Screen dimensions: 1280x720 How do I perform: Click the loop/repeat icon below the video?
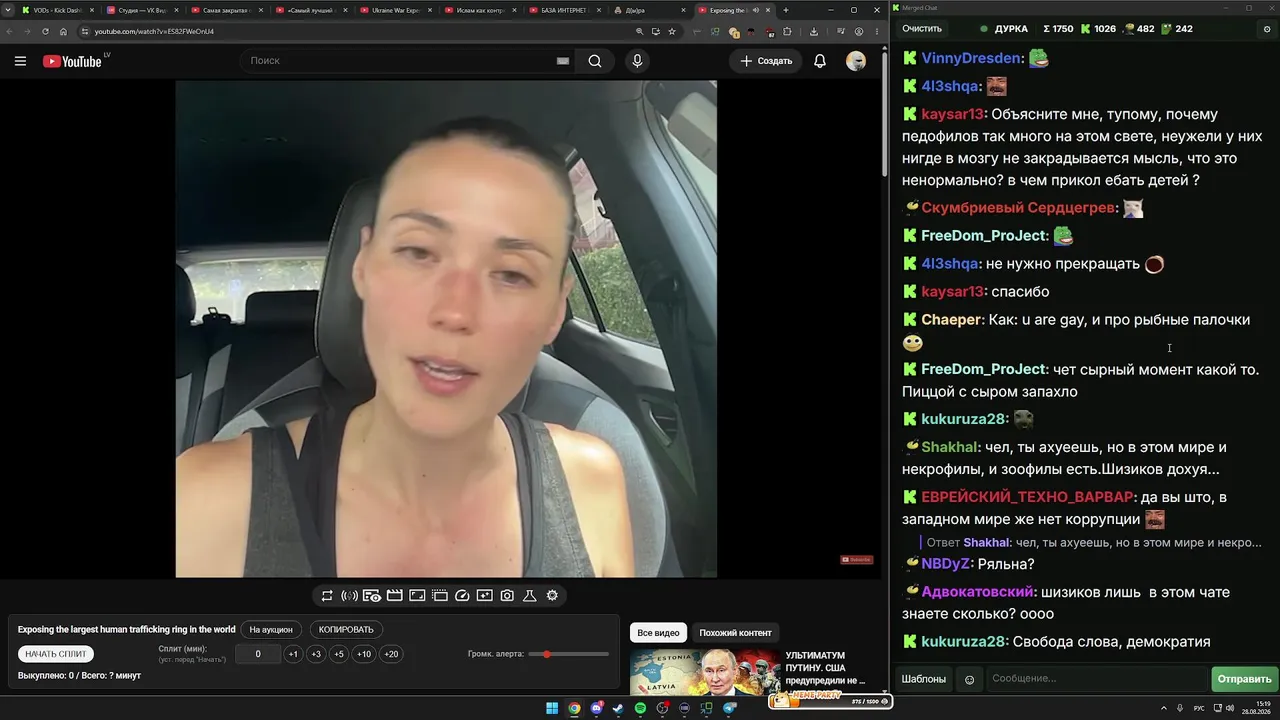pyautogui.click(x=327, y=596)
